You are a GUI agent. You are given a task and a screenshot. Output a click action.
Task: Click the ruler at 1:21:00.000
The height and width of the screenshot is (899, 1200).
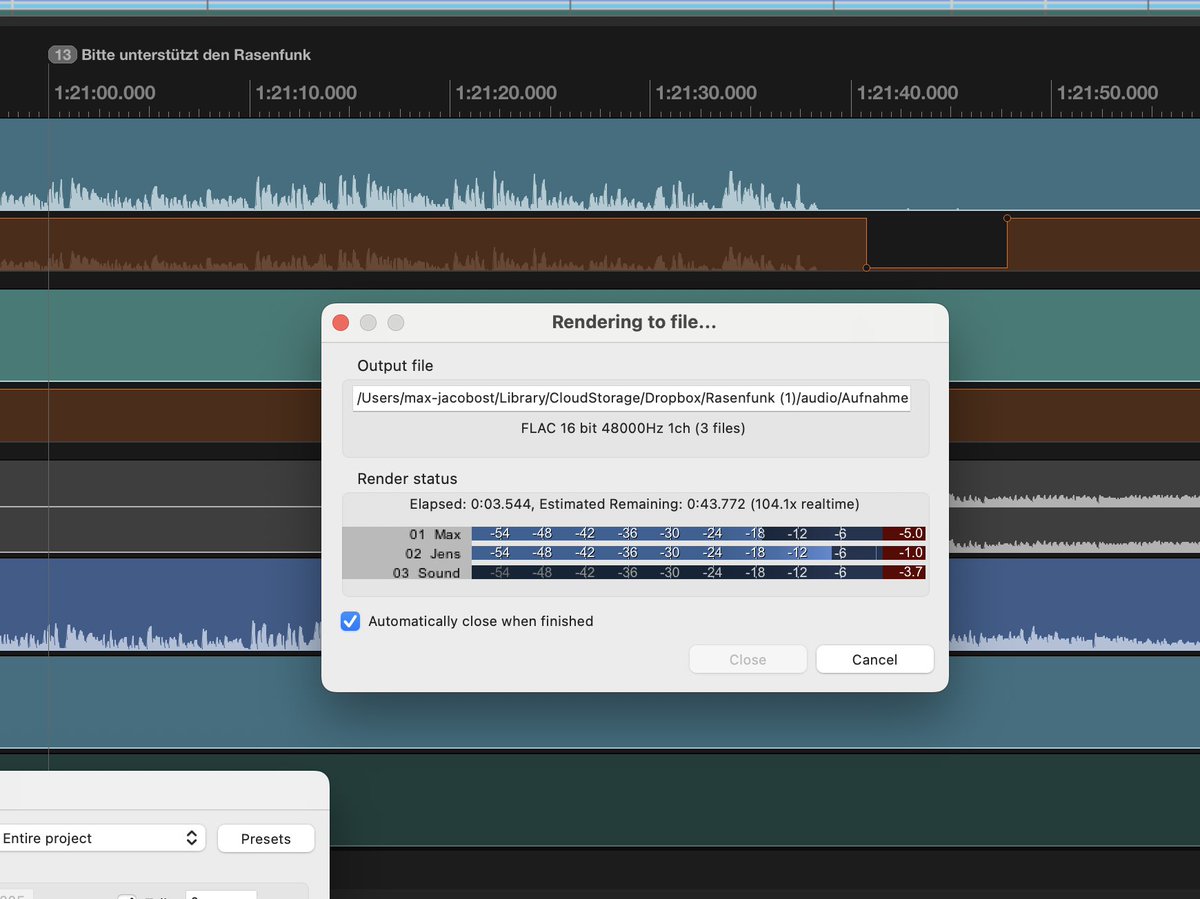105,93
